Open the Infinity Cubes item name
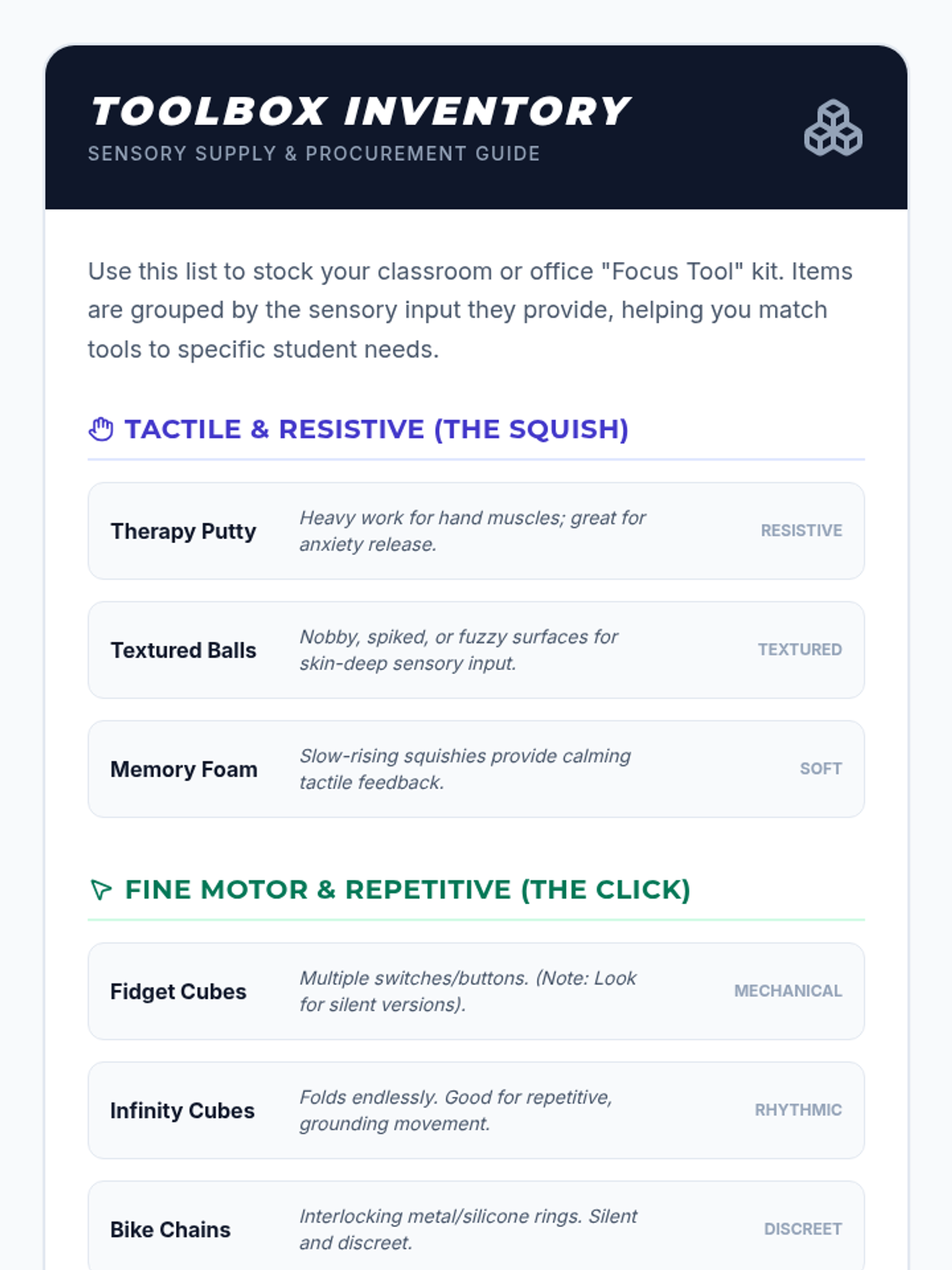Screen dimensions: 952x1270 point(182,1110)
